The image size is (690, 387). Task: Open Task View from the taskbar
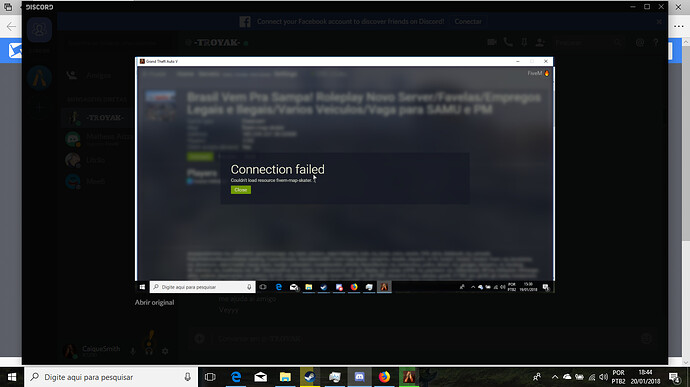pyautogui.click(x=210, y=377)
